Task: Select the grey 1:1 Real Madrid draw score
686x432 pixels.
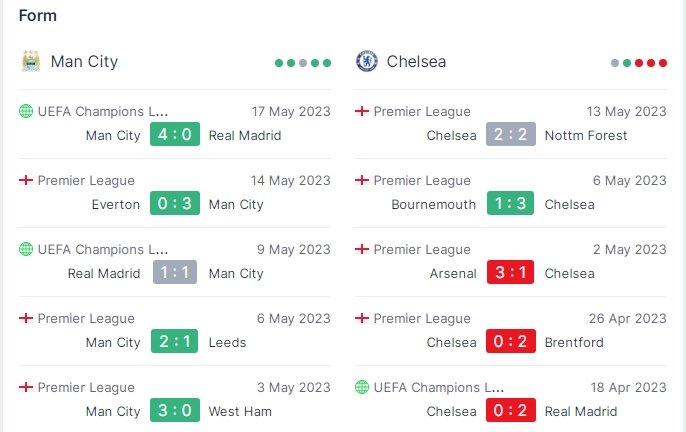Action: tap(175, 272)
